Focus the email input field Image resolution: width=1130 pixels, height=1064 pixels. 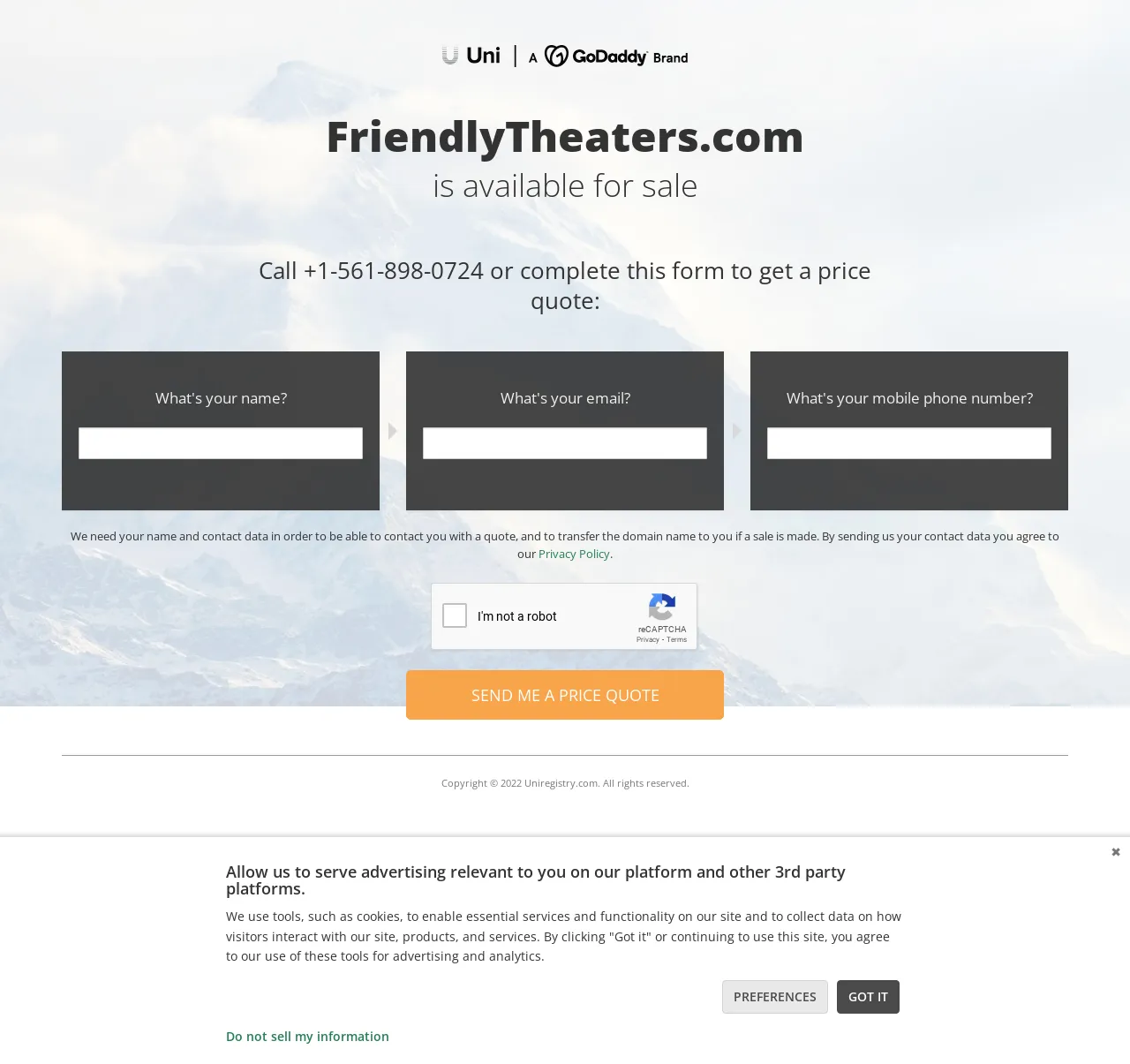pos(565,443)
